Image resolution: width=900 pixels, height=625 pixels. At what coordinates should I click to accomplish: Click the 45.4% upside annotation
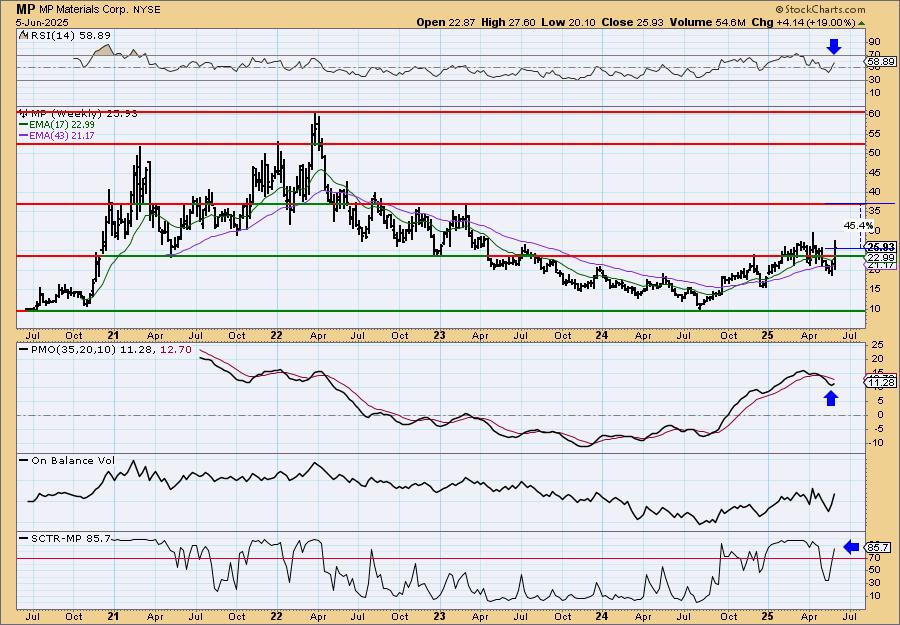859,225
